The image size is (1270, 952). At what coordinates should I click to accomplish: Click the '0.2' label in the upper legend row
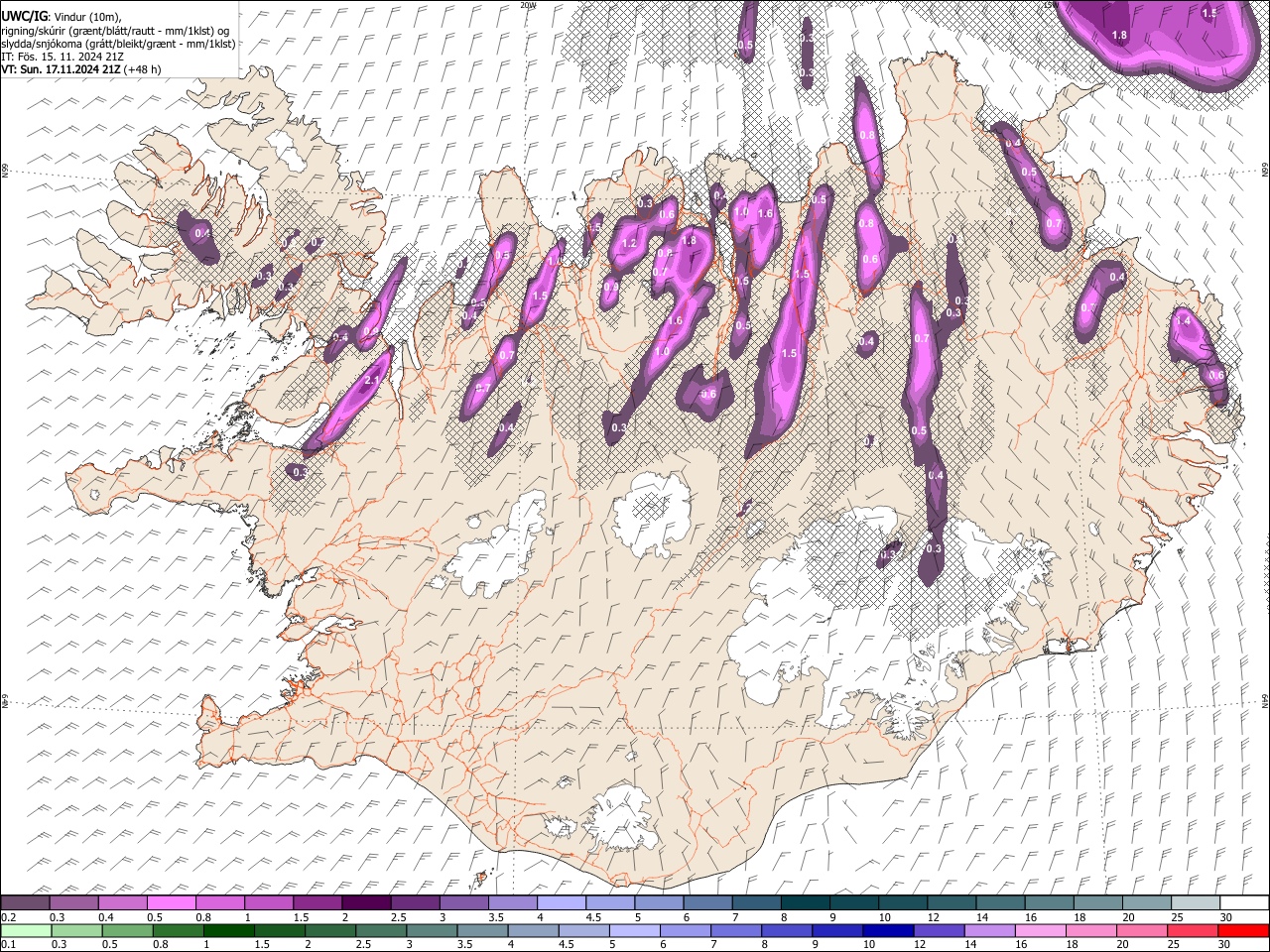coord(8,917)
